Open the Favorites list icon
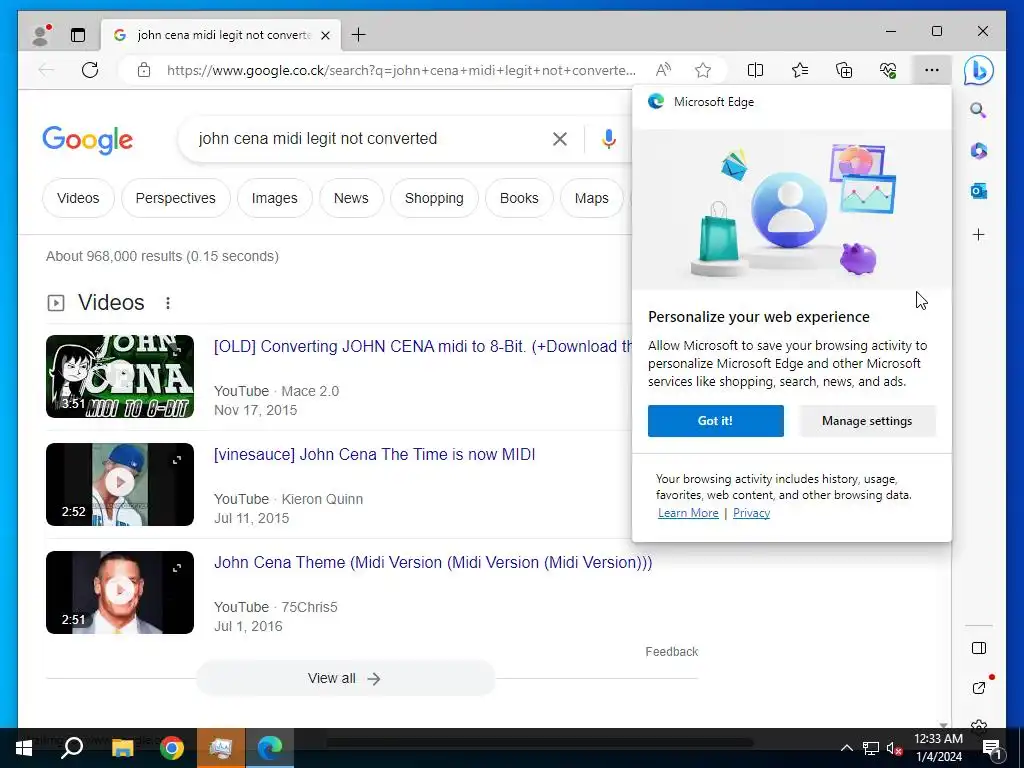 point(799,70)
